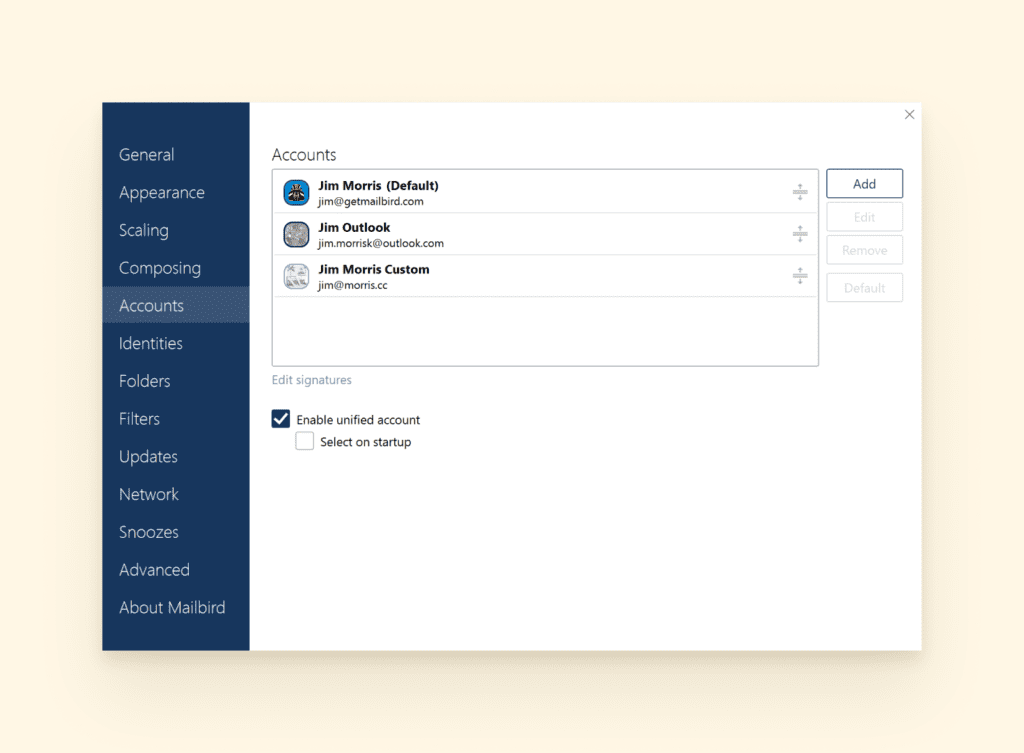
Task: Click the Edit account button
Action: point(865,217)
